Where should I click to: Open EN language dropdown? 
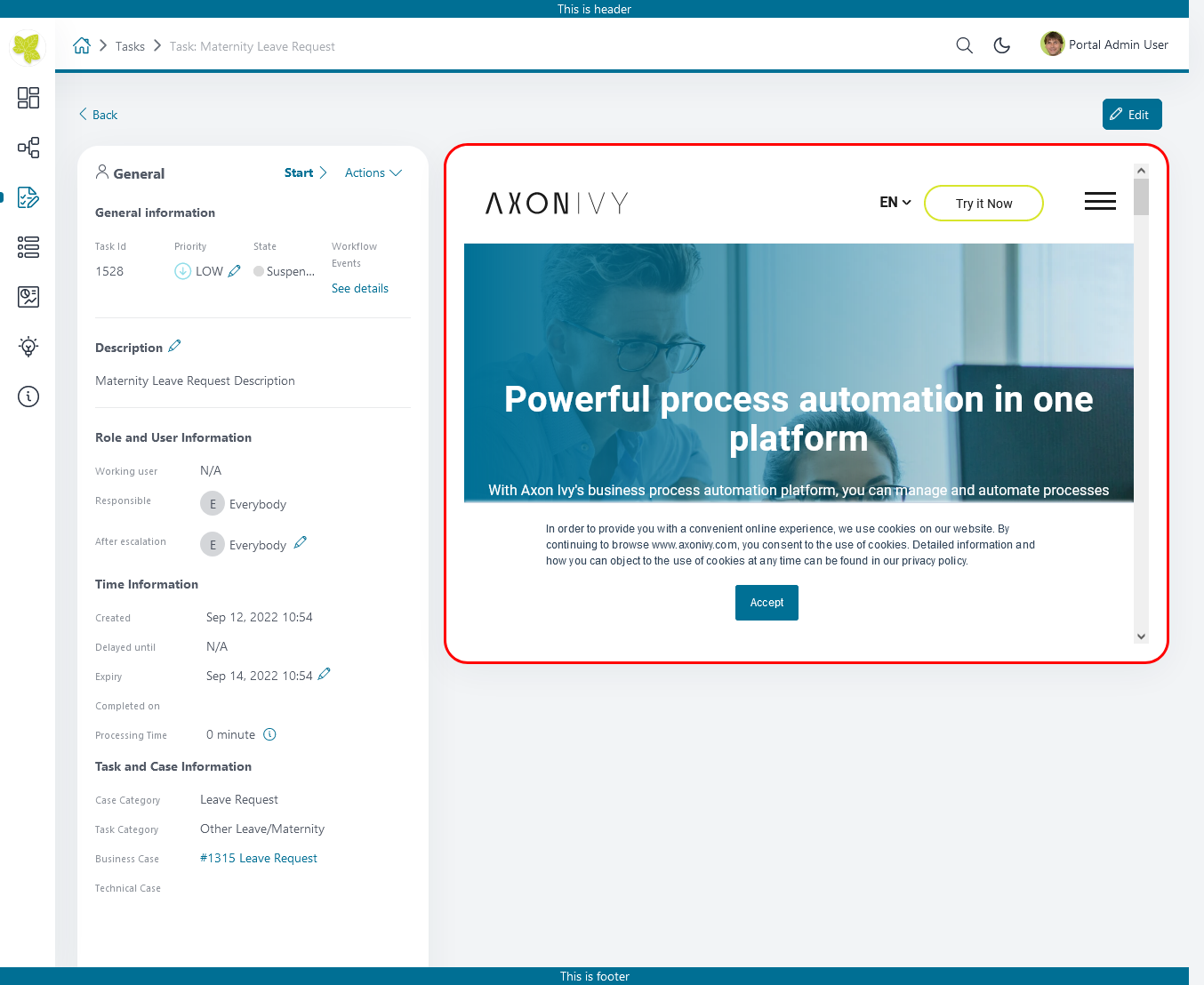895,203
